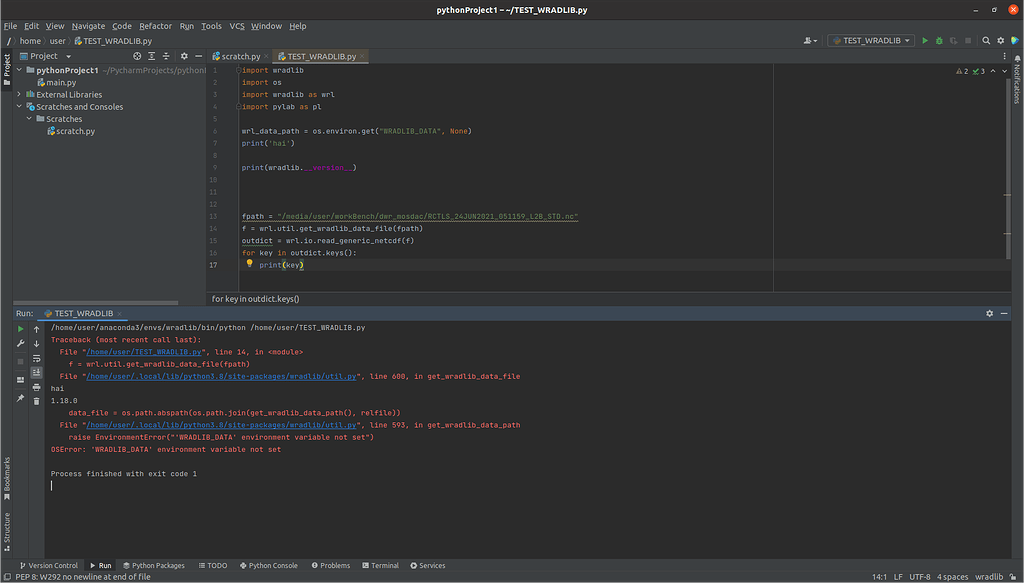1024x583 pixels.
Task: Run TEST_WRADLIB with the green play button
Action: pyautogui.click(x=925, y=41)
